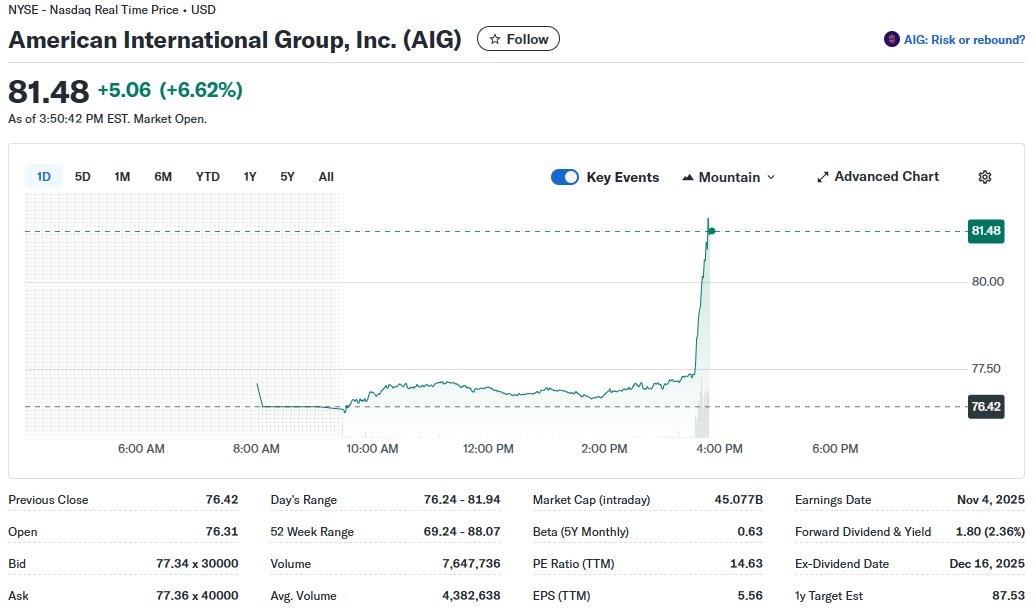Click the EPS (TTM) value 5.56
This screenshot has width=1035, height=612.
(750, 595)
